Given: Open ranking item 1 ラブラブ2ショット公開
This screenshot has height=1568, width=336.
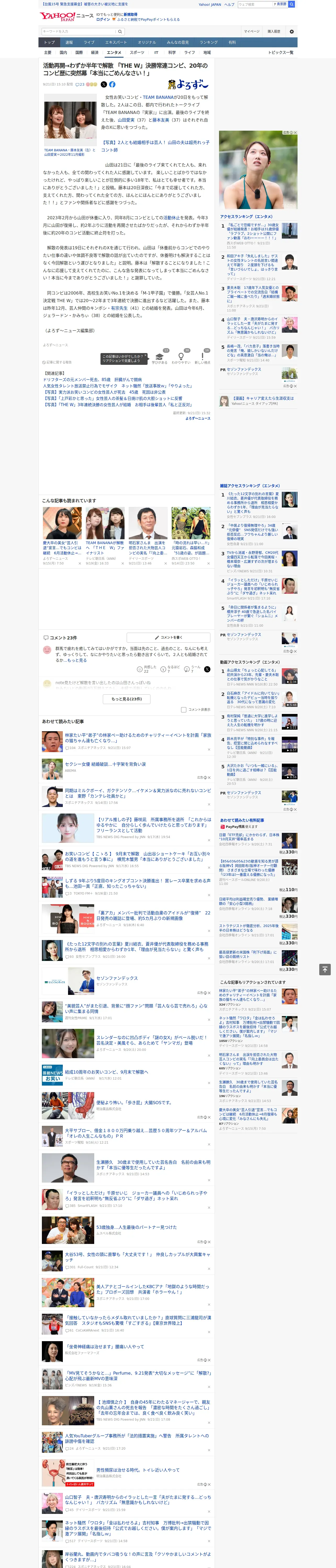Looking at the screenshot, I should click(x=253, y=232).
